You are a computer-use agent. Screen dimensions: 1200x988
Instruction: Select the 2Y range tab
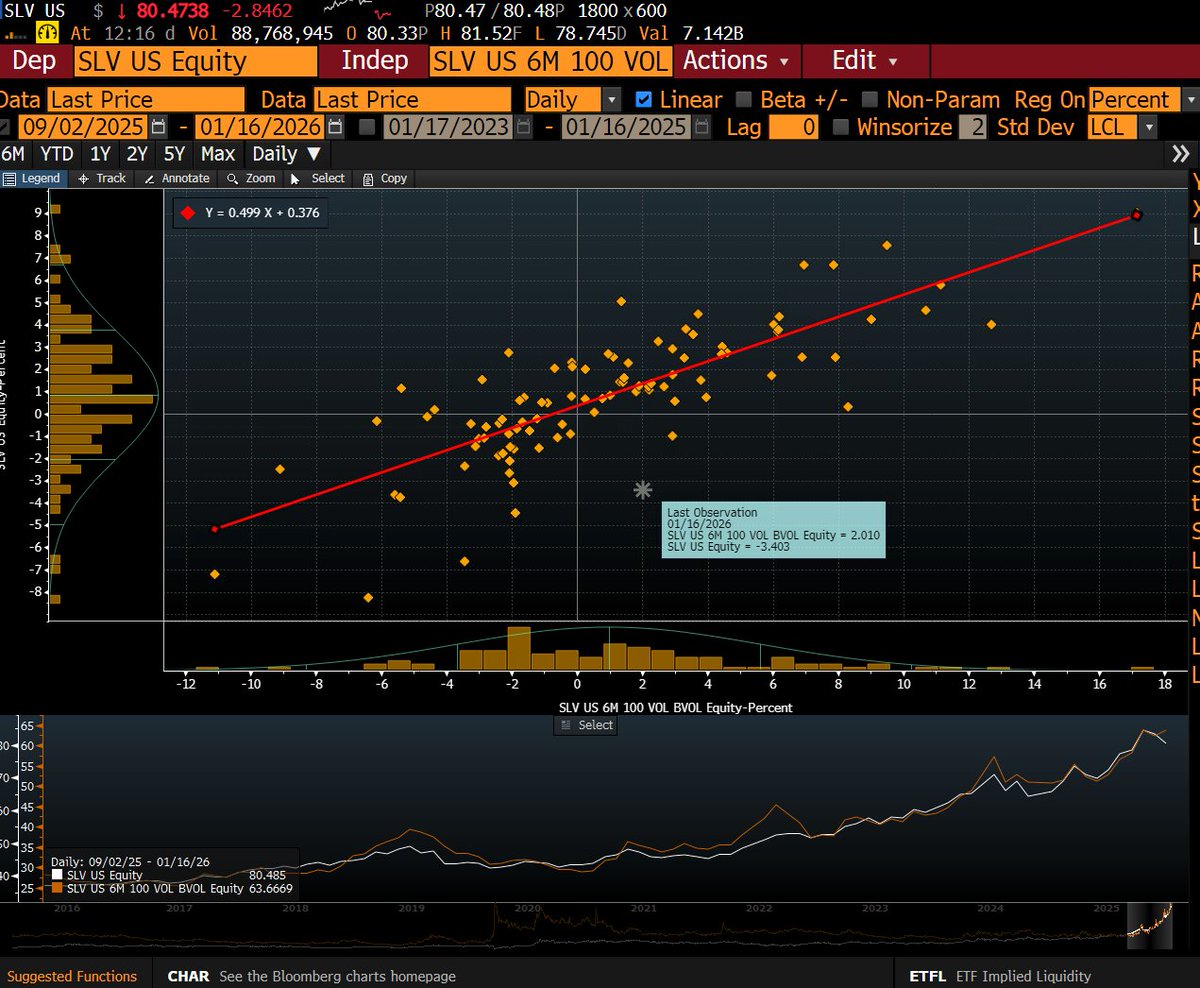pyautogui.click(x=137, y=154)
